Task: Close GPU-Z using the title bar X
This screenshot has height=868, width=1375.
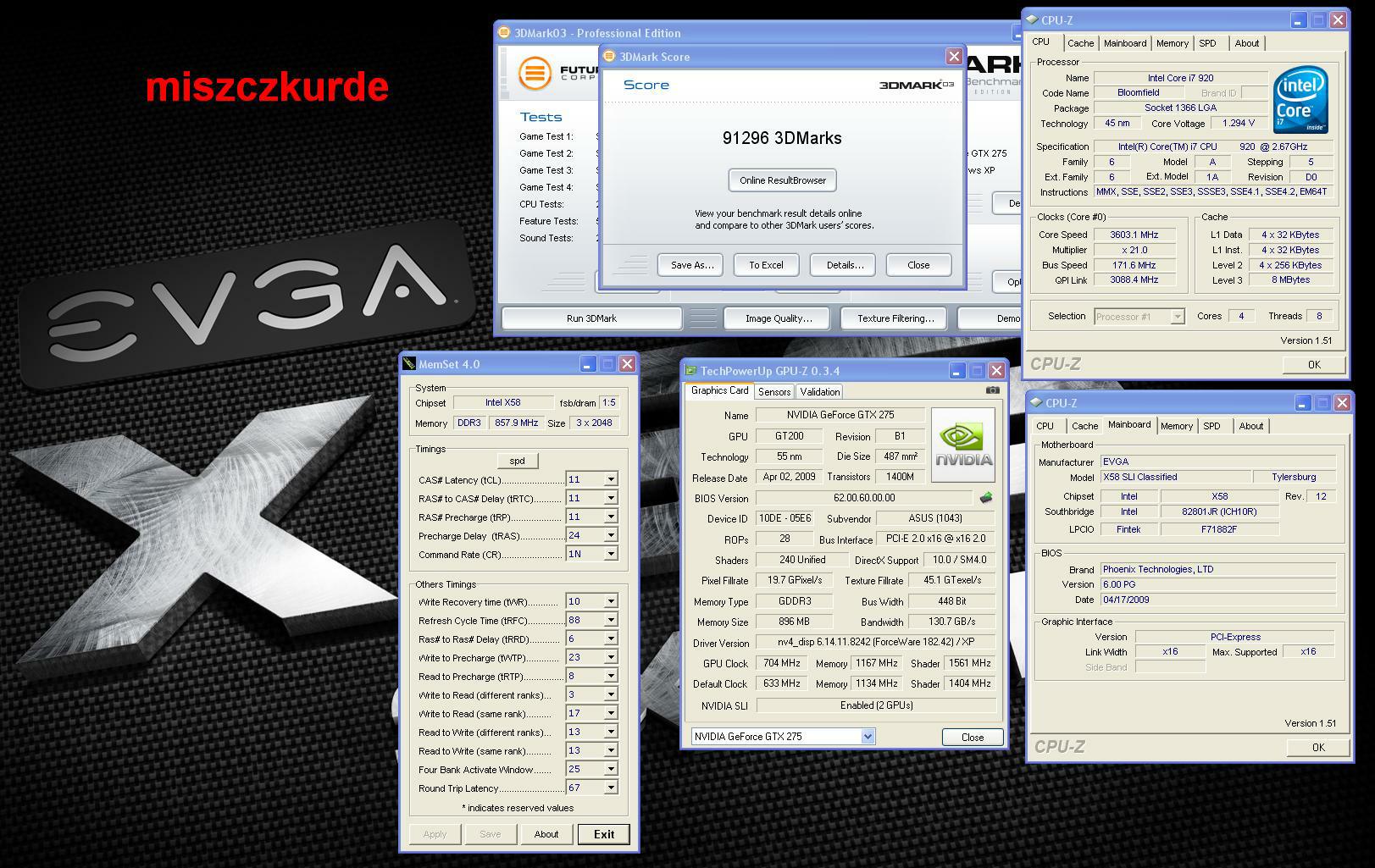Action: click(x=996, y=371)
